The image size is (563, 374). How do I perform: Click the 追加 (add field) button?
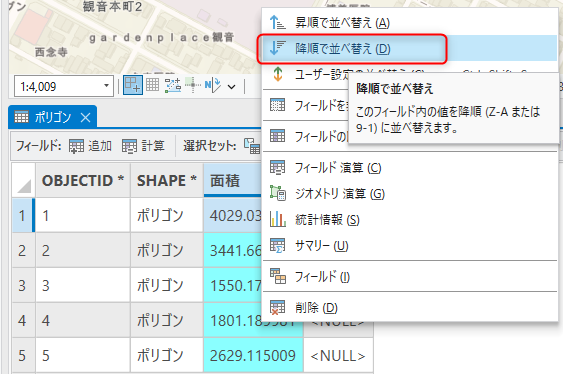90,146
